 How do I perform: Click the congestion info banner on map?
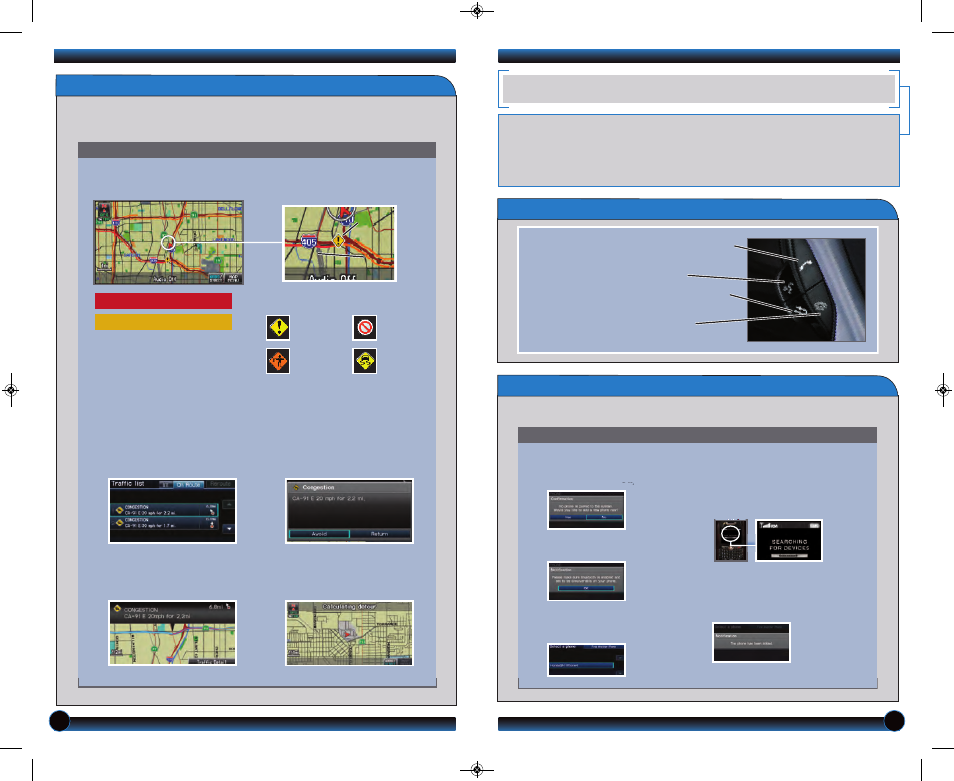(173, 613)
